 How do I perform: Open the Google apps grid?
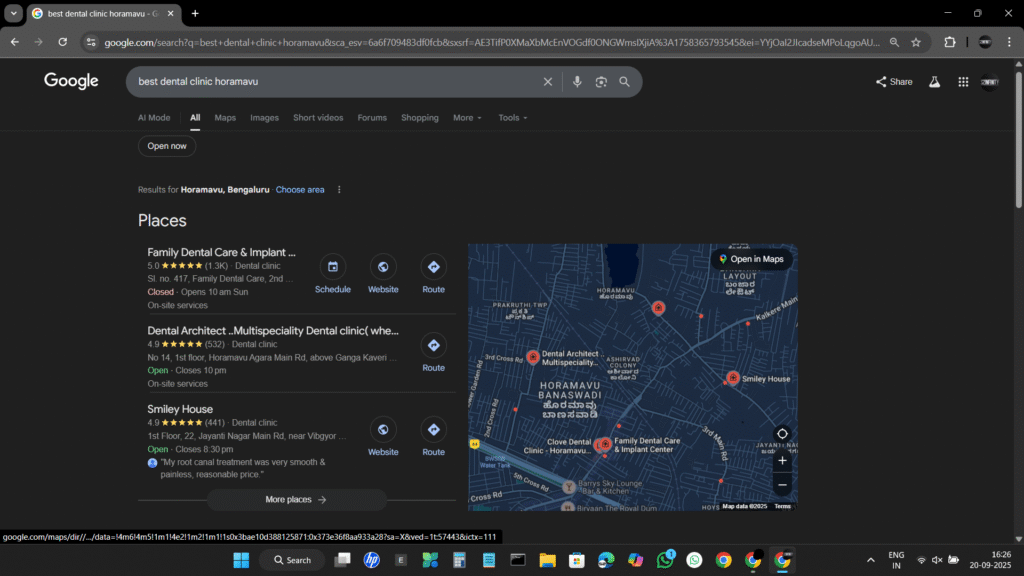point(963,82)
